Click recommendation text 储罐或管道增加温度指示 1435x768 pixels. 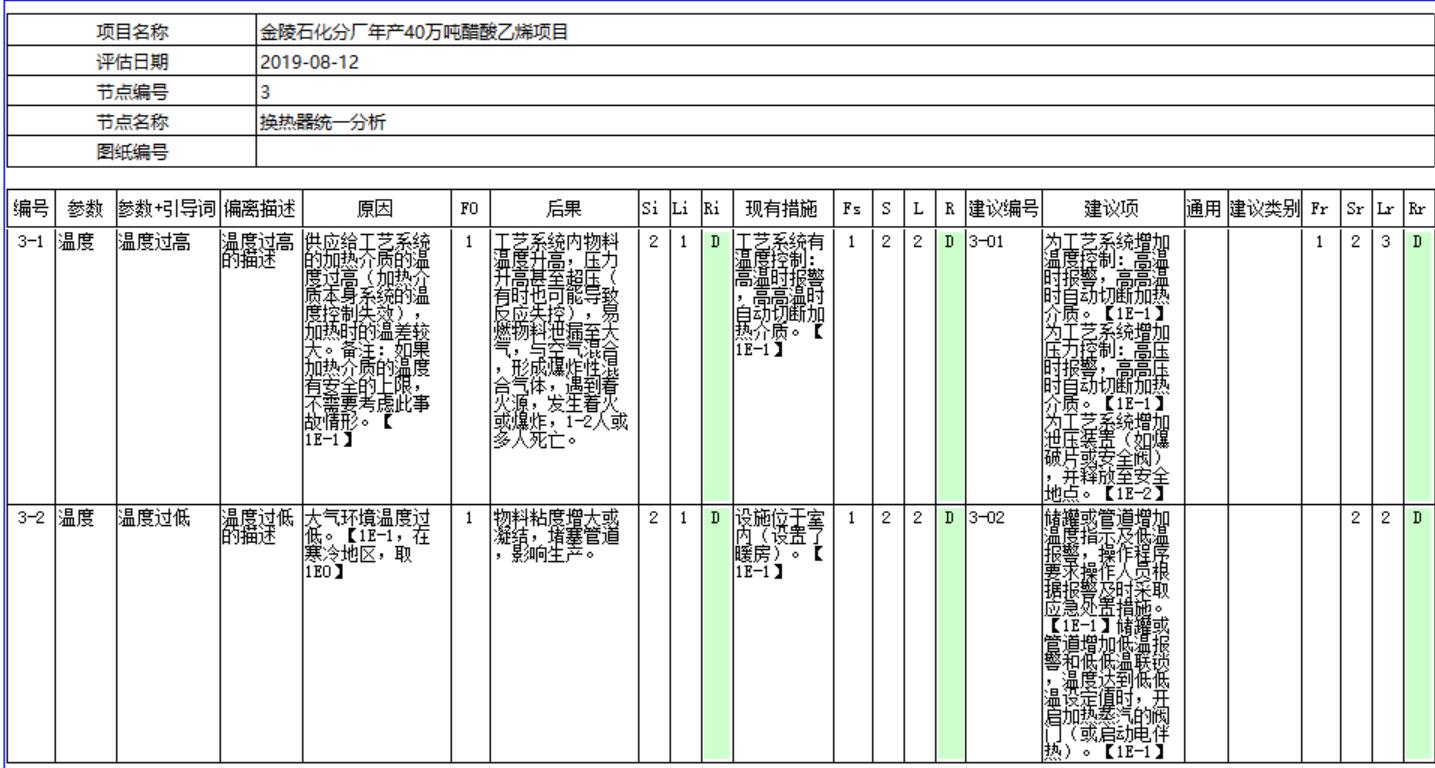pos(1112,634)
